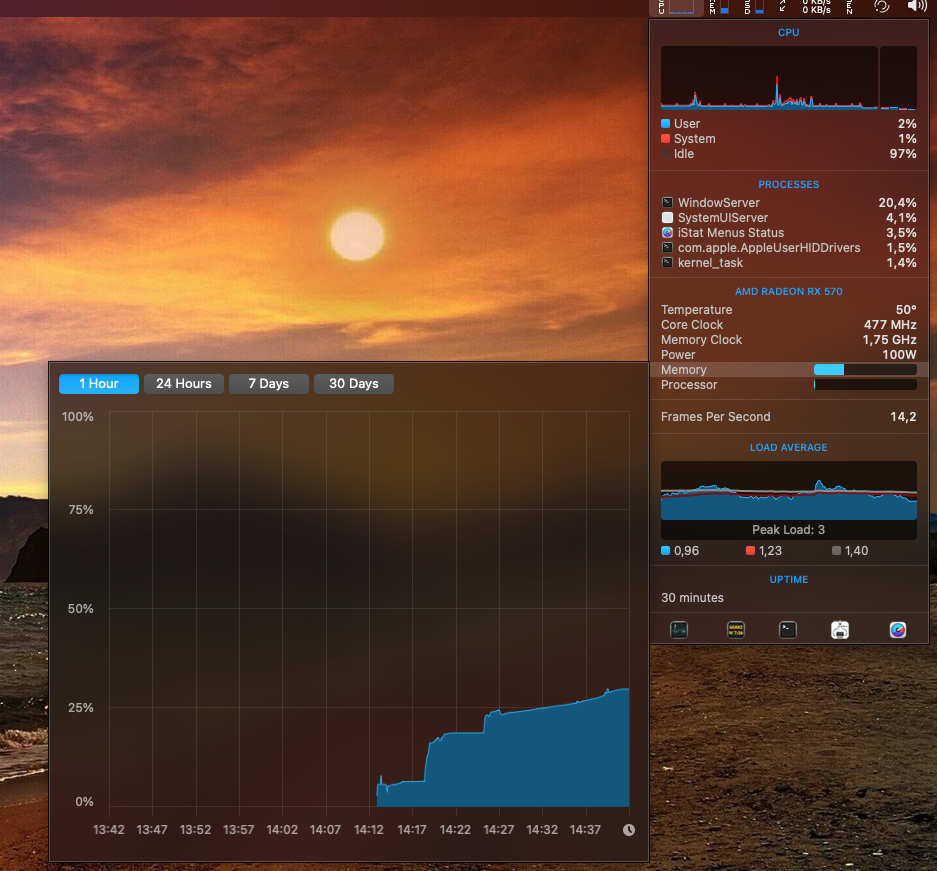Click the iStat Menus Status process

point(788,233)
